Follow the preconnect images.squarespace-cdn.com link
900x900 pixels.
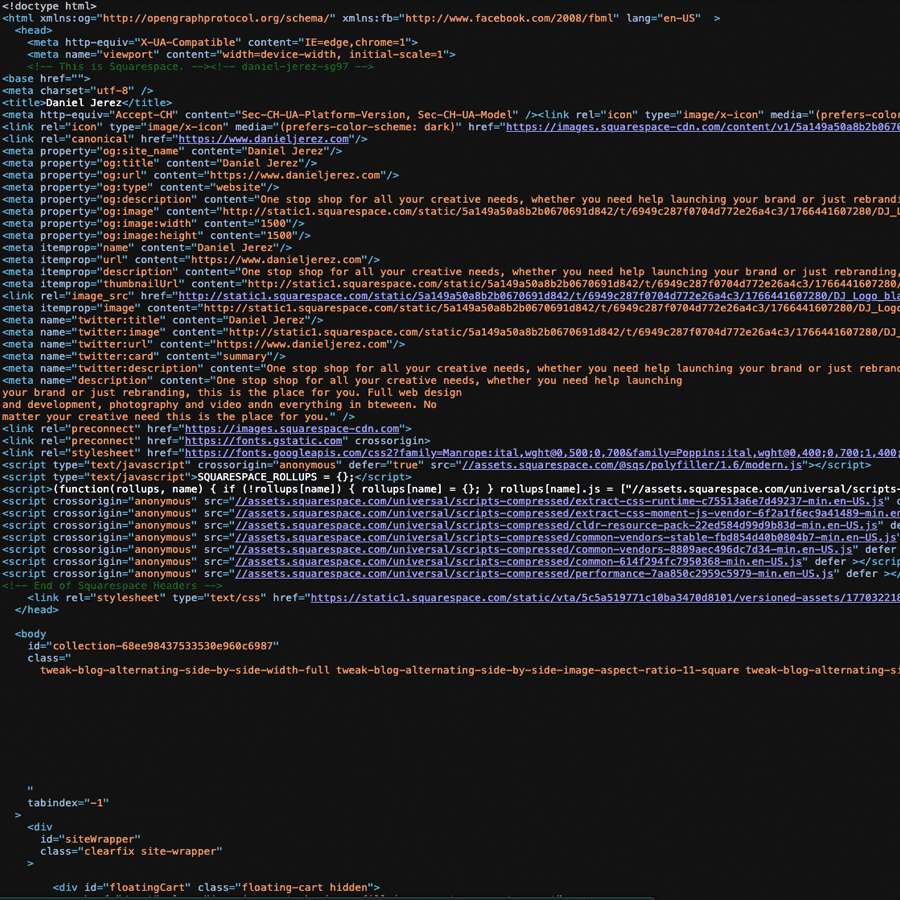(292, 429)
